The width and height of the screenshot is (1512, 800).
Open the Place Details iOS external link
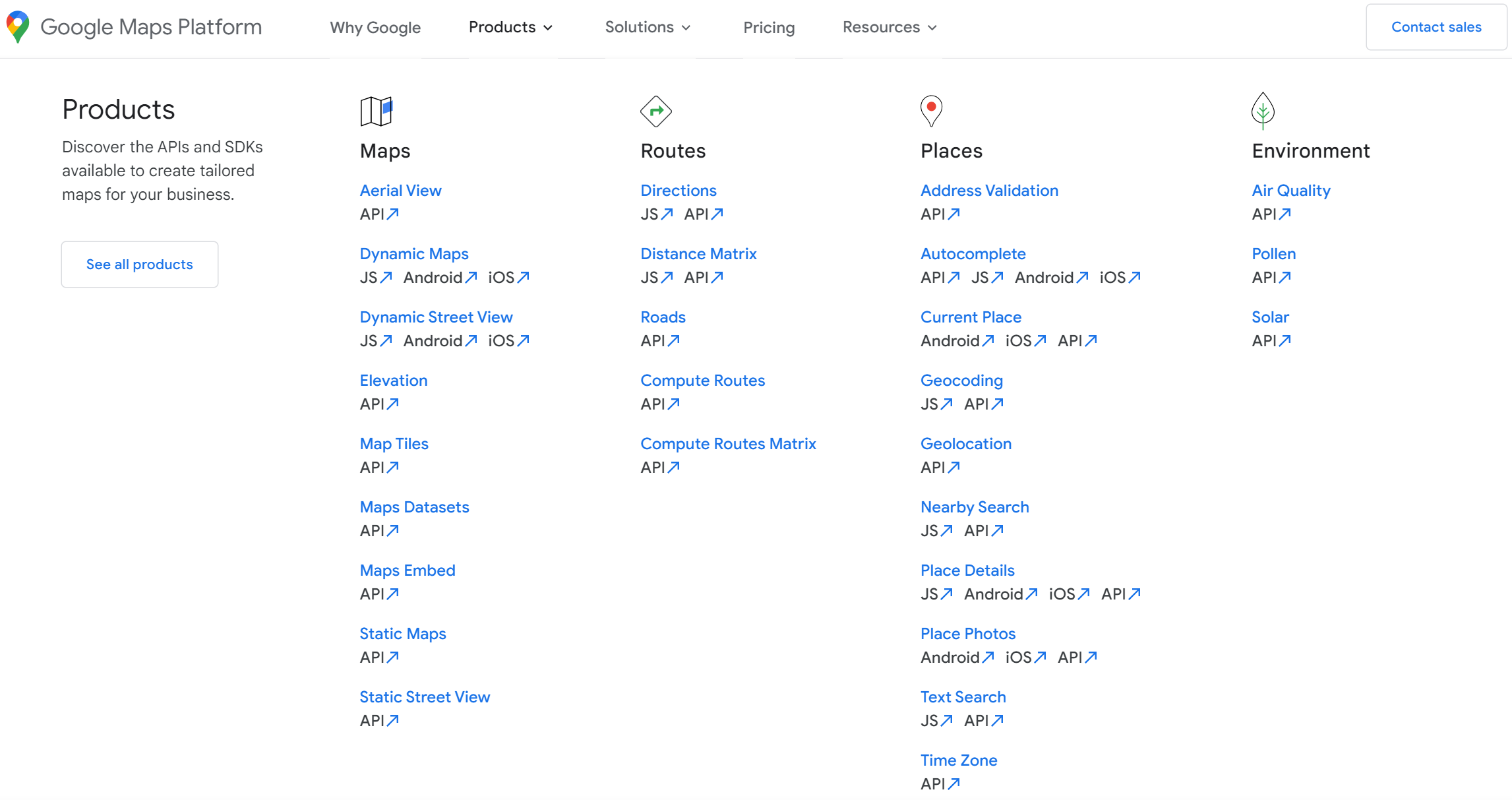tap(1069, 594)
